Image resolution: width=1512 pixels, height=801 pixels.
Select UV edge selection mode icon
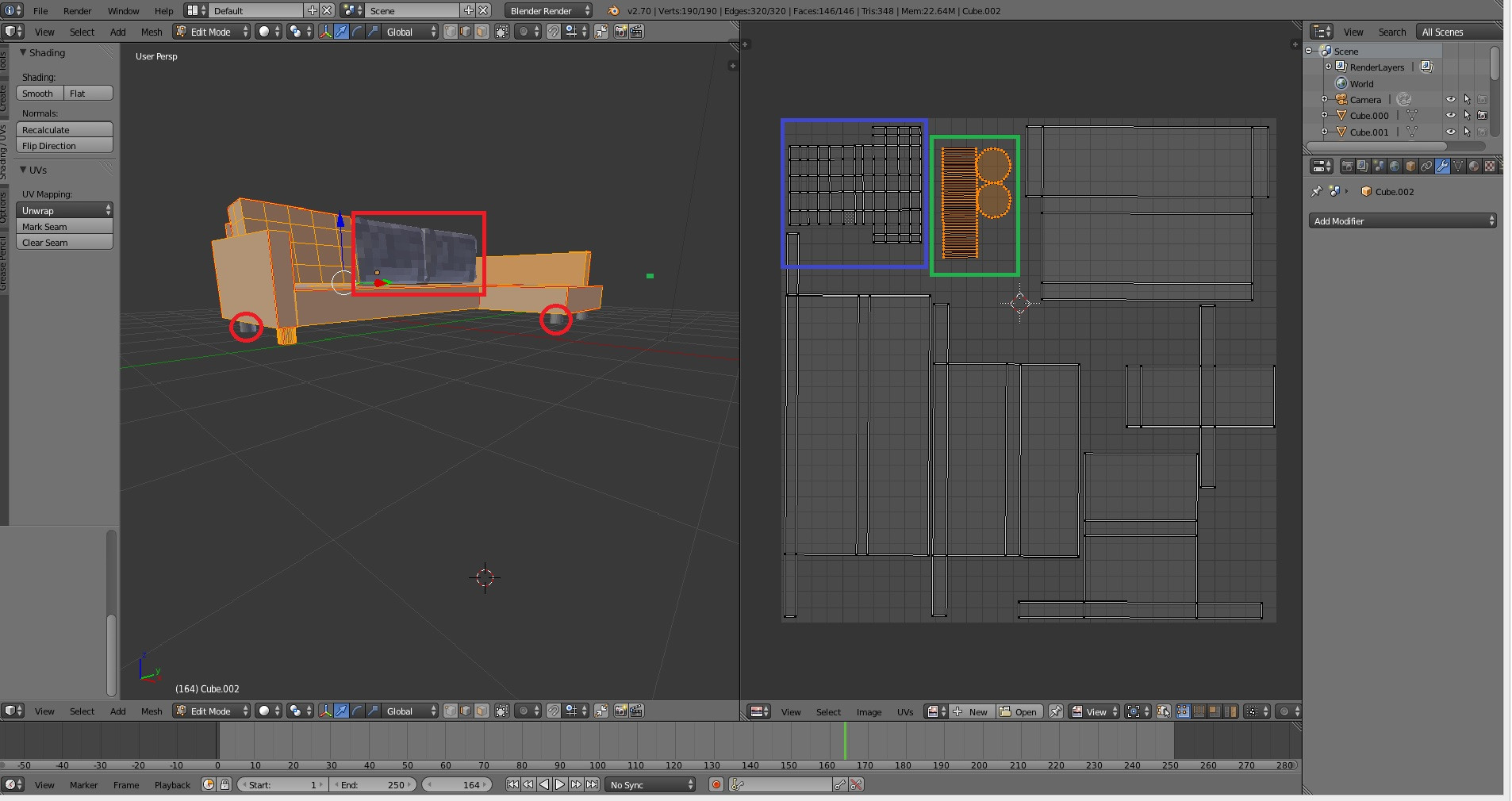1199,711
